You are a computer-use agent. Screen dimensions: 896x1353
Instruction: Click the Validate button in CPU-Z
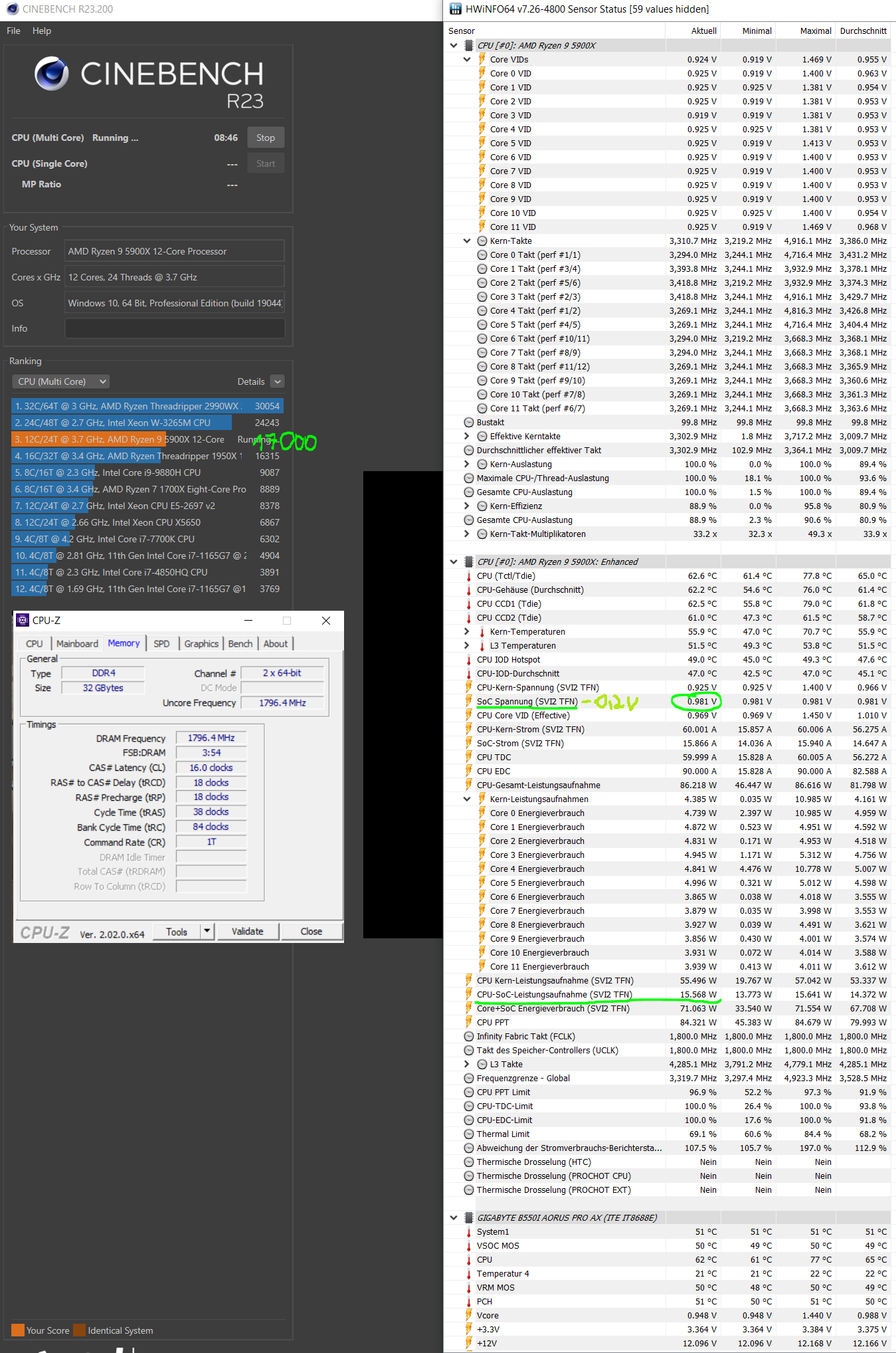(x=248, y=931)
